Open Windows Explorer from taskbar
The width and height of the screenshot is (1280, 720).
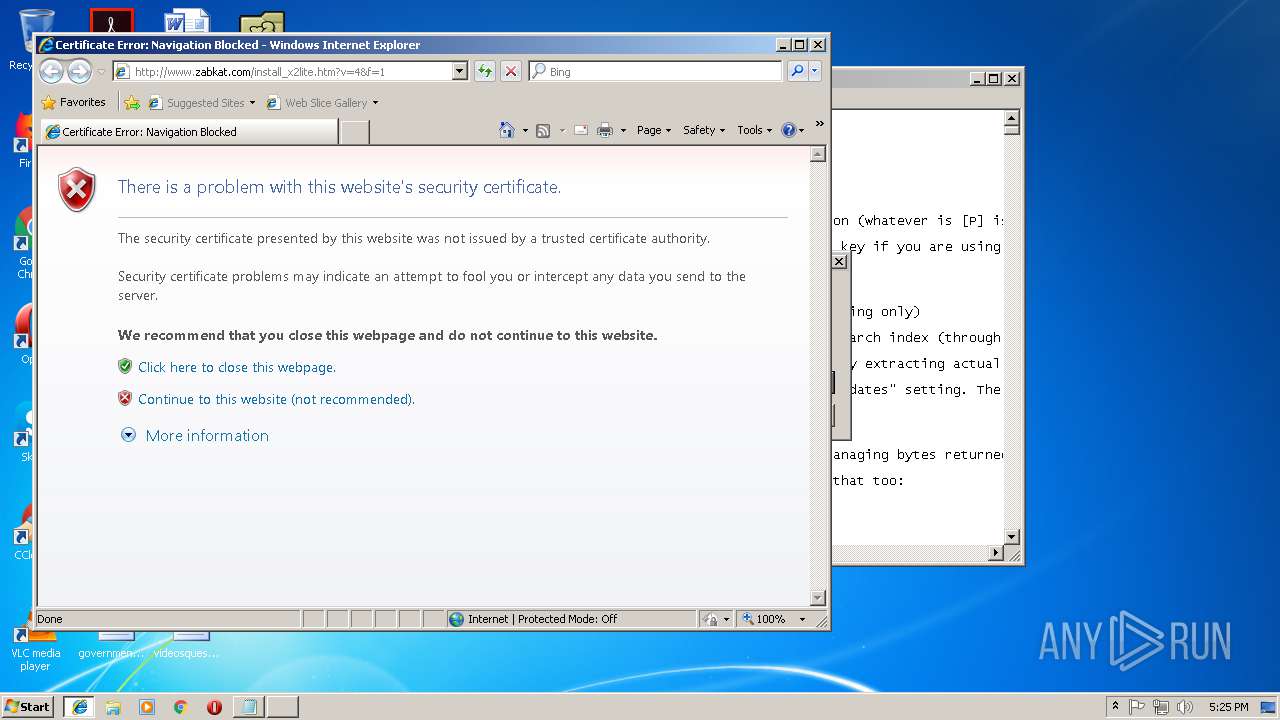pos(113,706)
